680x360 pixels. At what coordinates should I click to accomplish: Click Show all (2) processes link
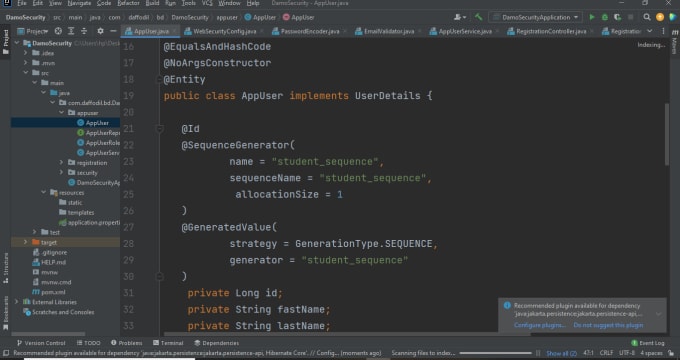click(562, 353)
